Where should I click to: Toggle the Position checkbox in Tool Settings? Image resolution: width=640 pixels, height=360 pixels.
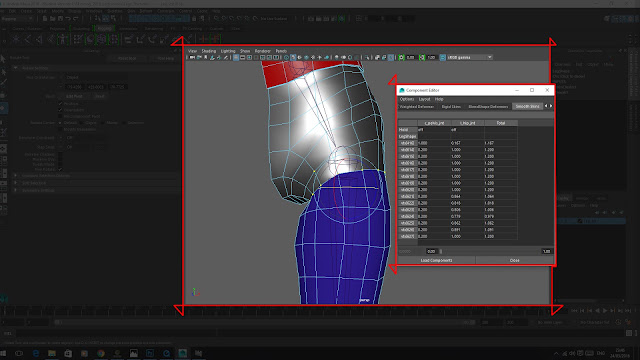tap(60, 104)
